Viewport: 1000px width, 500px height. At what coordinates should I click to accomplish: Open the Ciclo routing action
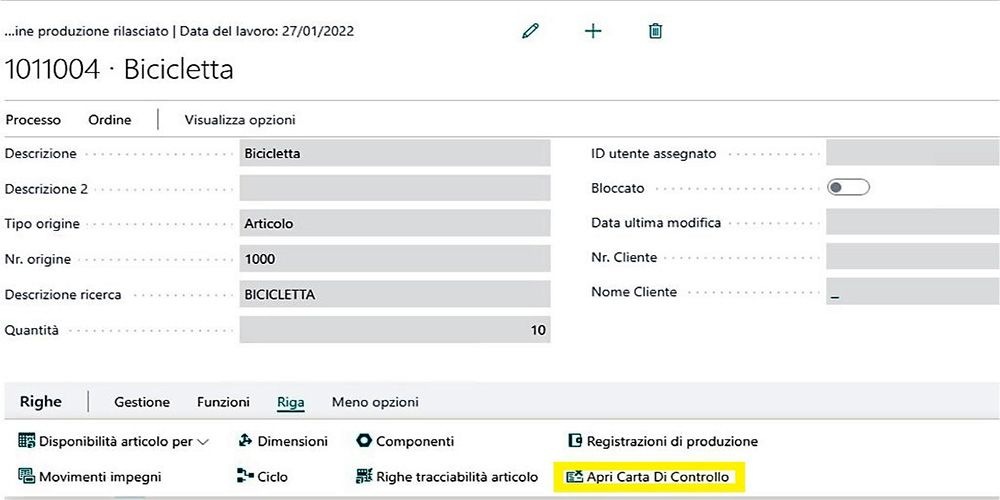click(x=263, y=477)
